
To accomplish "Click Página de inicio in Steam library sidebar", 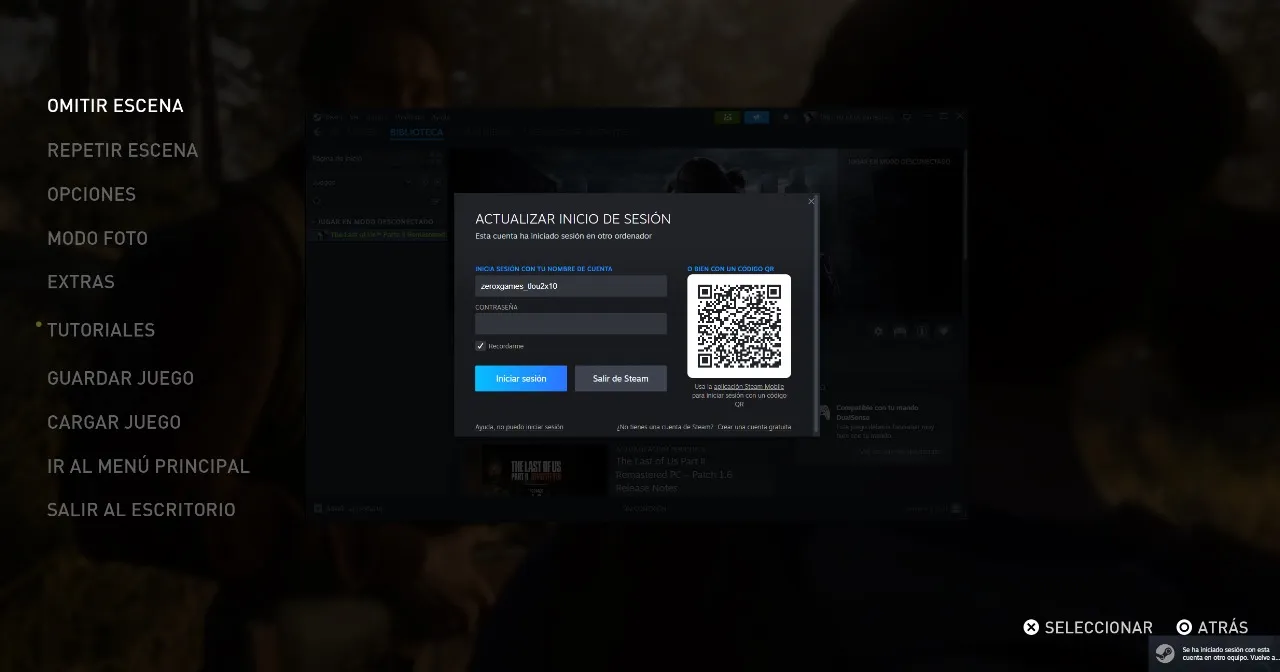I will pos(337,159).
